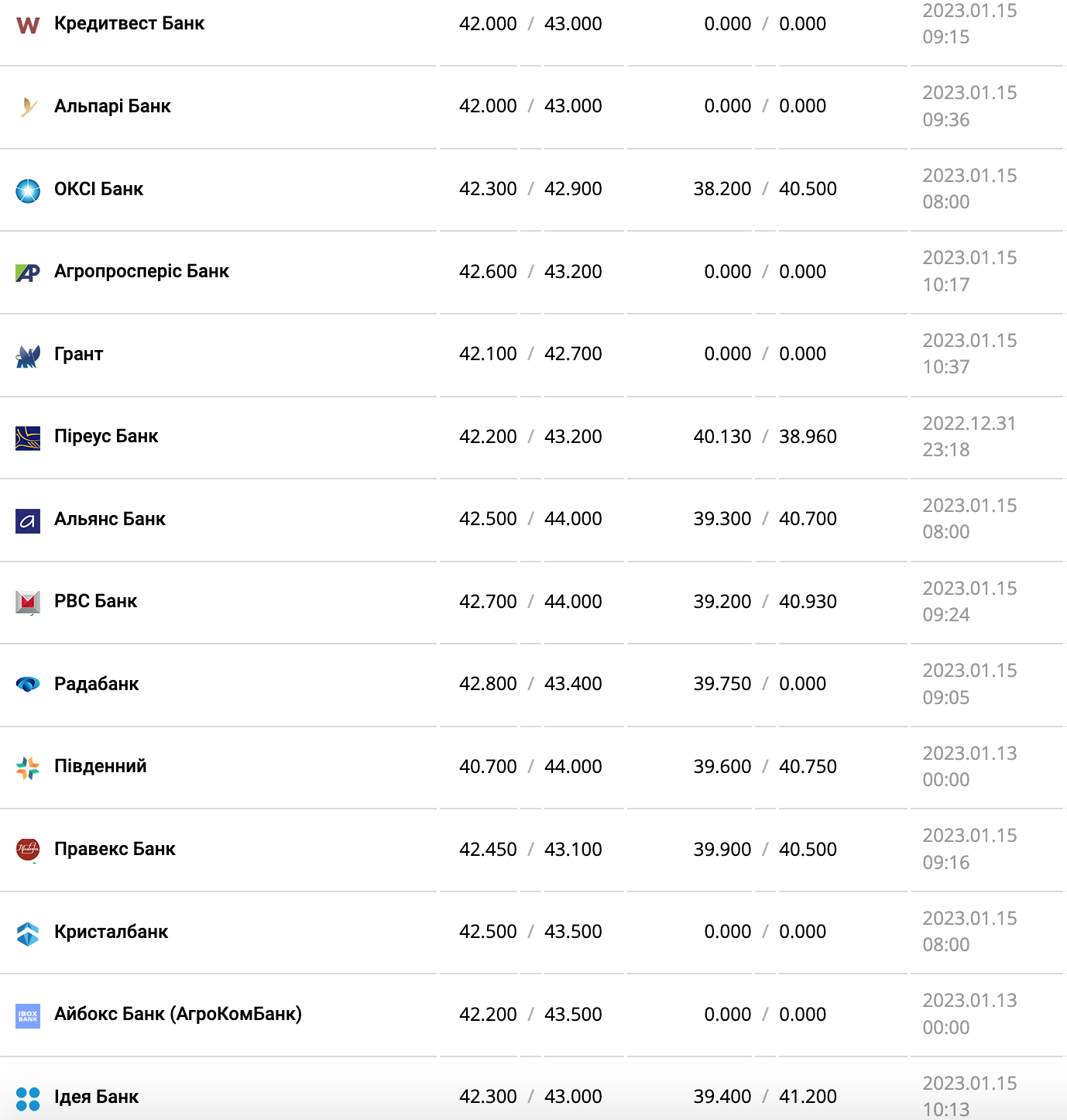Click the Кристалбанк logo icon
Viewport: 1067px width, 1120px height.
coord(28,933)
